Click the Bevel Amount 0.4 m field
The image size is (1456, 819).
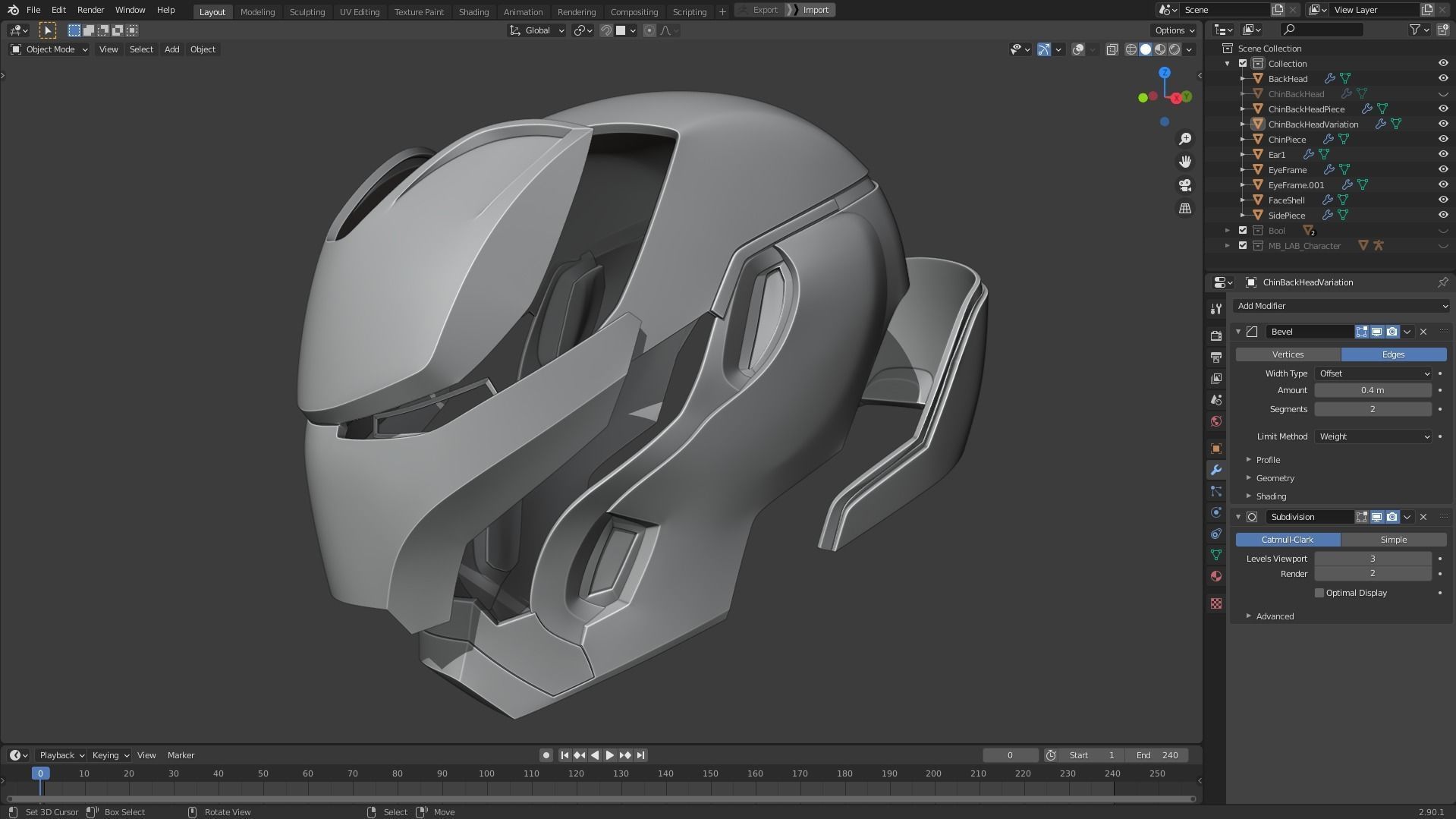pyautogui.click(x=1373, y=390)
